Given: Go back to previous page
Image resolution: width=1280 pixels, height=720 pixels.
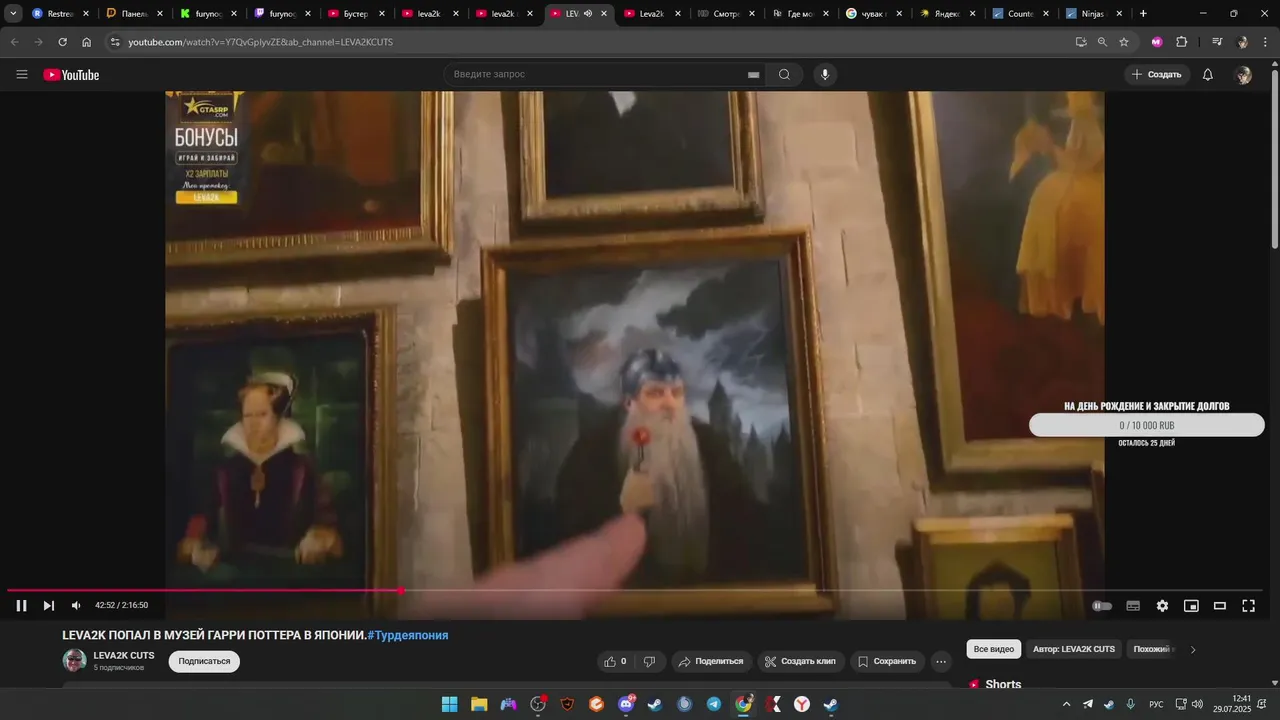Looking at the screenshot, I should point(14,42).
